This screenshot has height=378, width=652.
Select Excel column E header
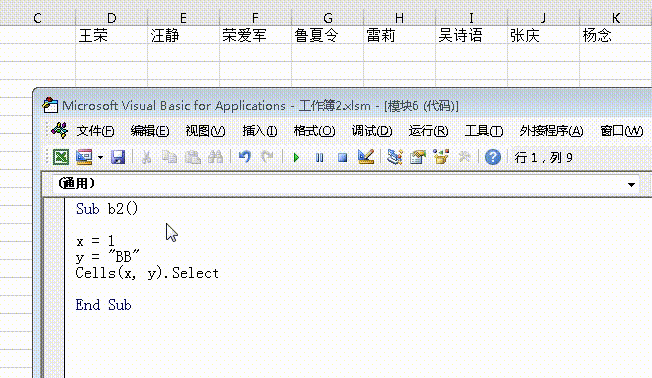[x=183, y=18]
